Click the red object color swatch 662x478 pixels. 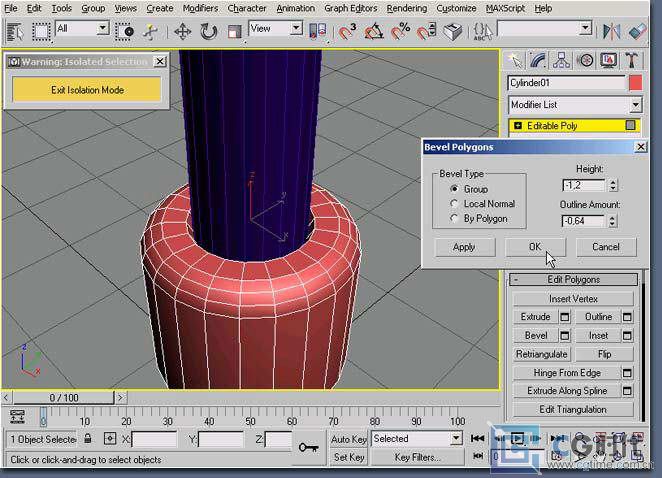pyautogui.click(x=635, y=83)
